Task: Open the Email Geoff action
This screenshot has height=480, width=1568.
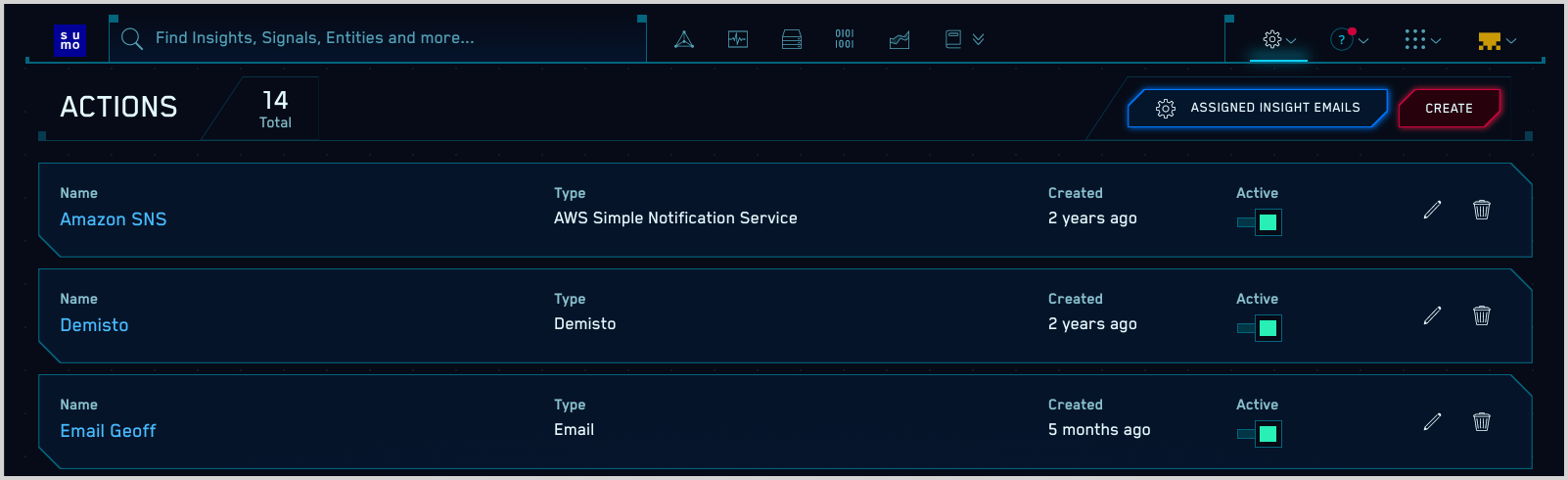Action: (108, 431)
